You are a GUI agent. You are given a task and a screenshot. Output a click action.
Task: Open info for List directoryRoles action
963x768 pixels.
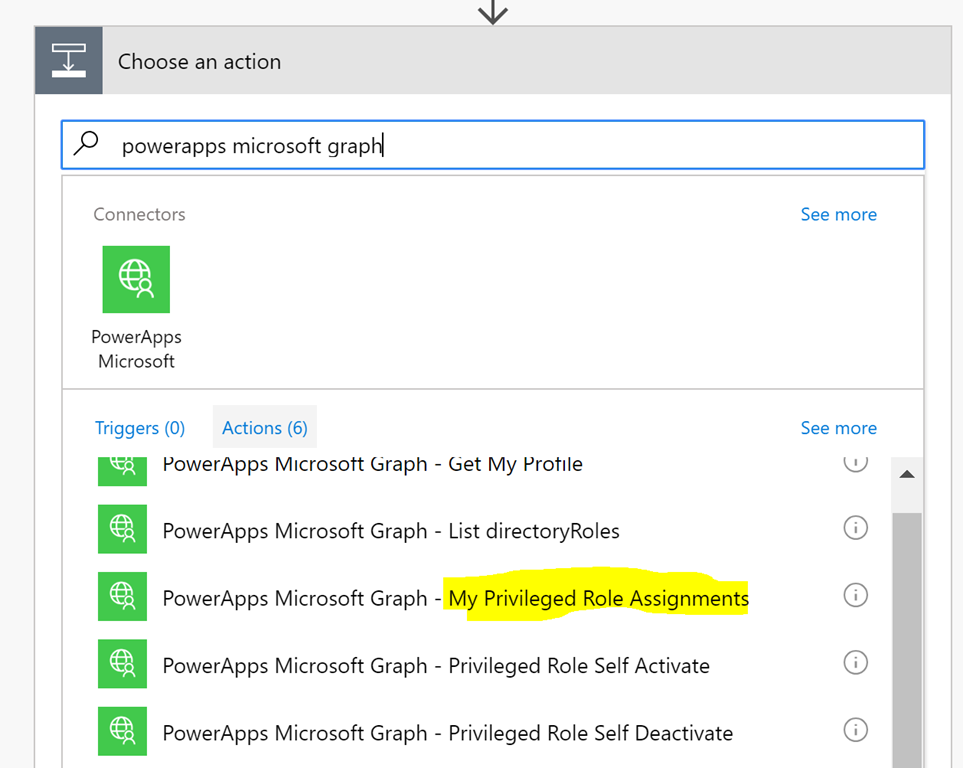coord(855,528)
